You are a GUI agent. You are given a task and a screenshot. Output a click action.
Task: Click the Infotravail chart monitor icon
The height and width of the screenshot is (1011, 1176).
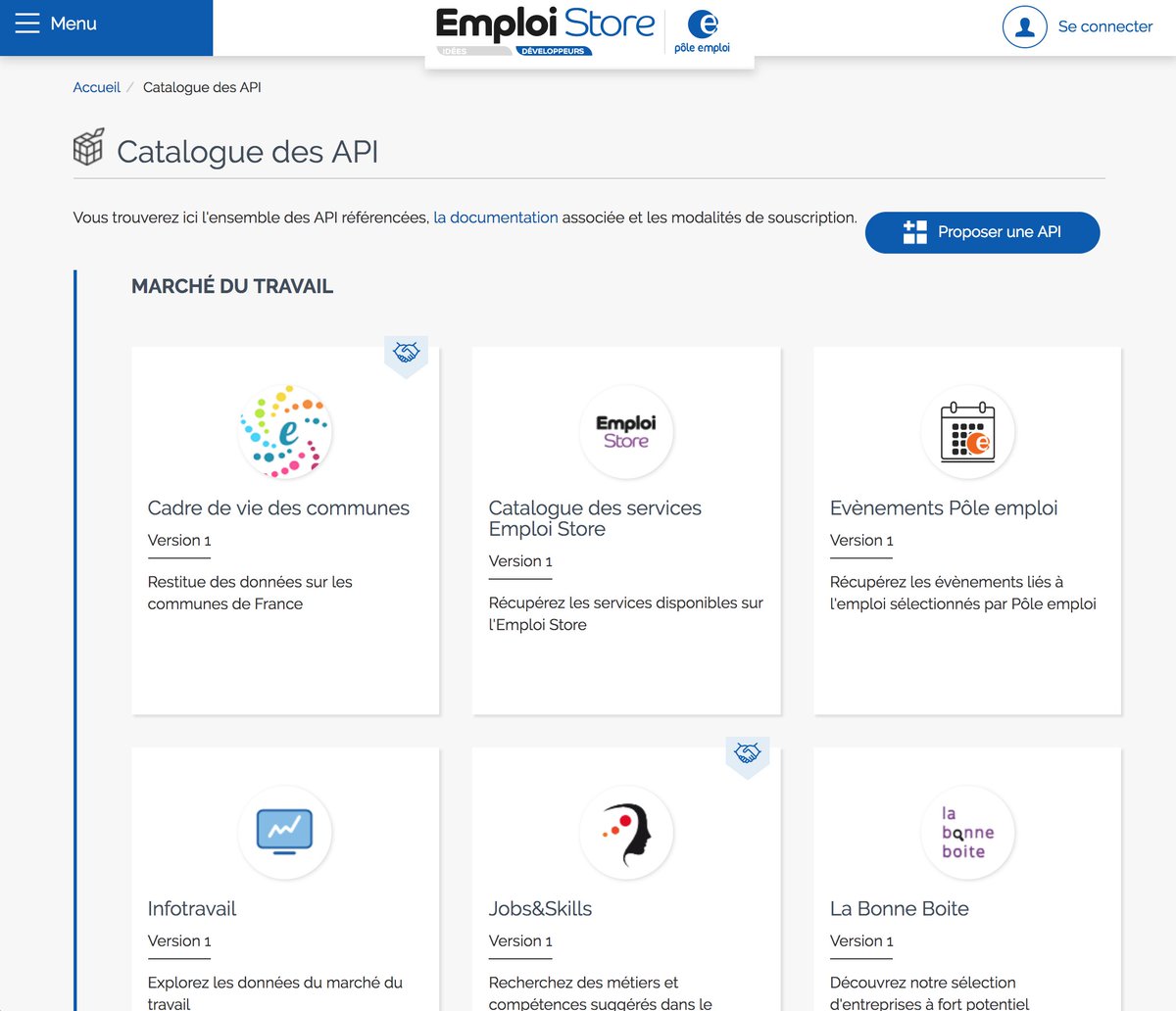click(x=285, y=833)
